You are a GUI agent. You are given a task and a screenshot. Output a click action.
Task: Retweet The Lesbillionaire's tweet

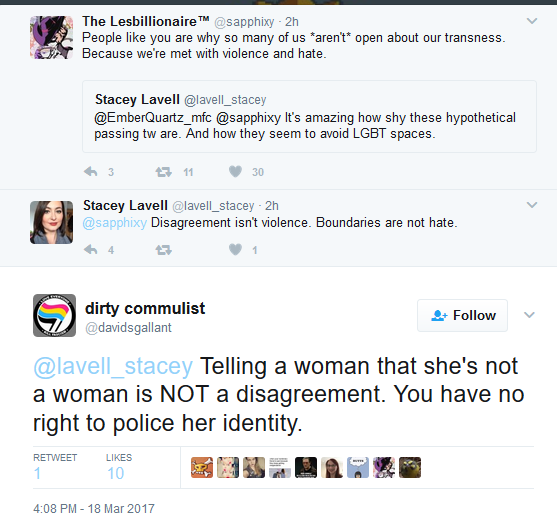tap(163, 172)
